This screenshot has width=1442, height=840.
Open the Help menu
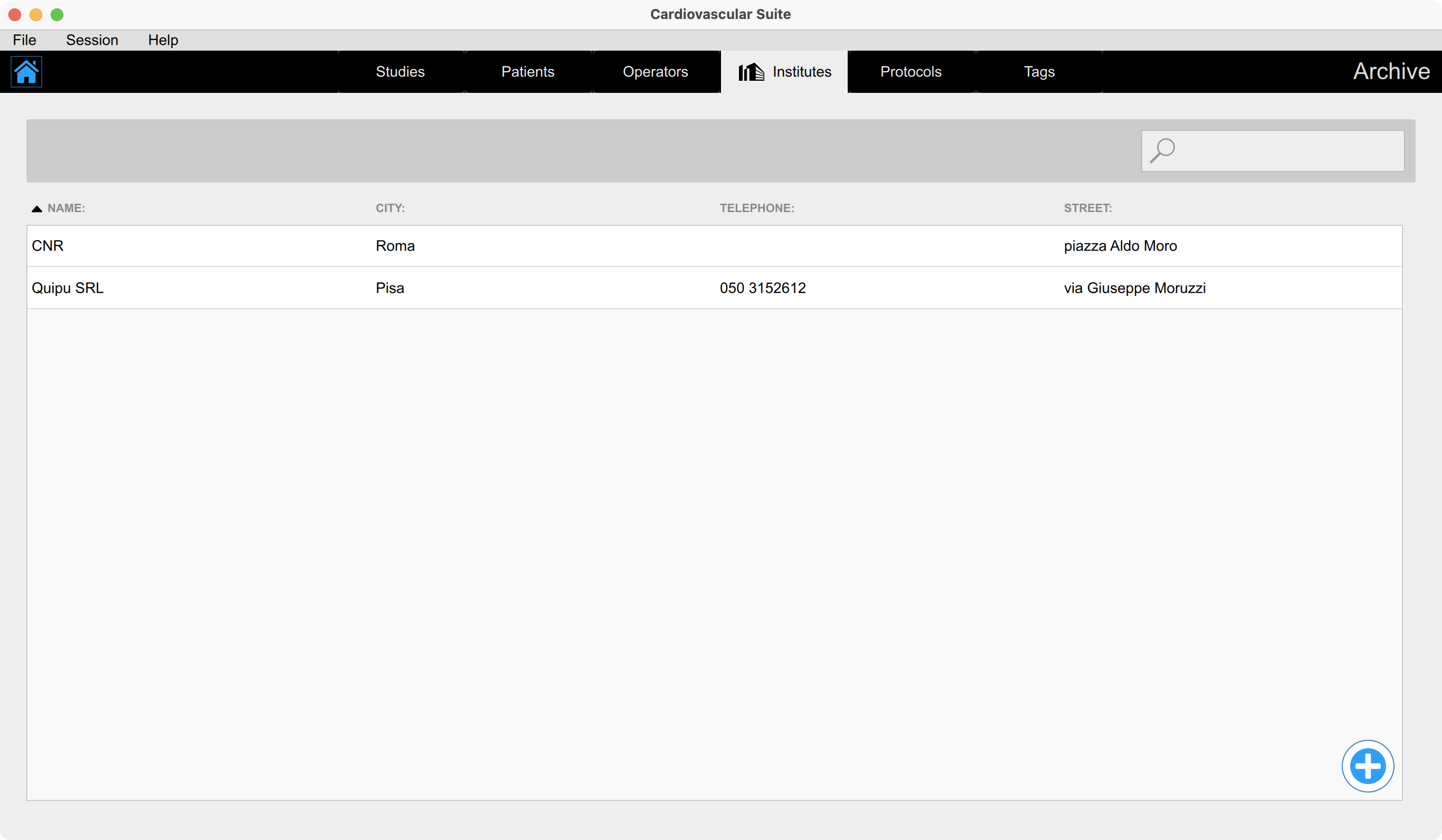(x=163, y=40)
